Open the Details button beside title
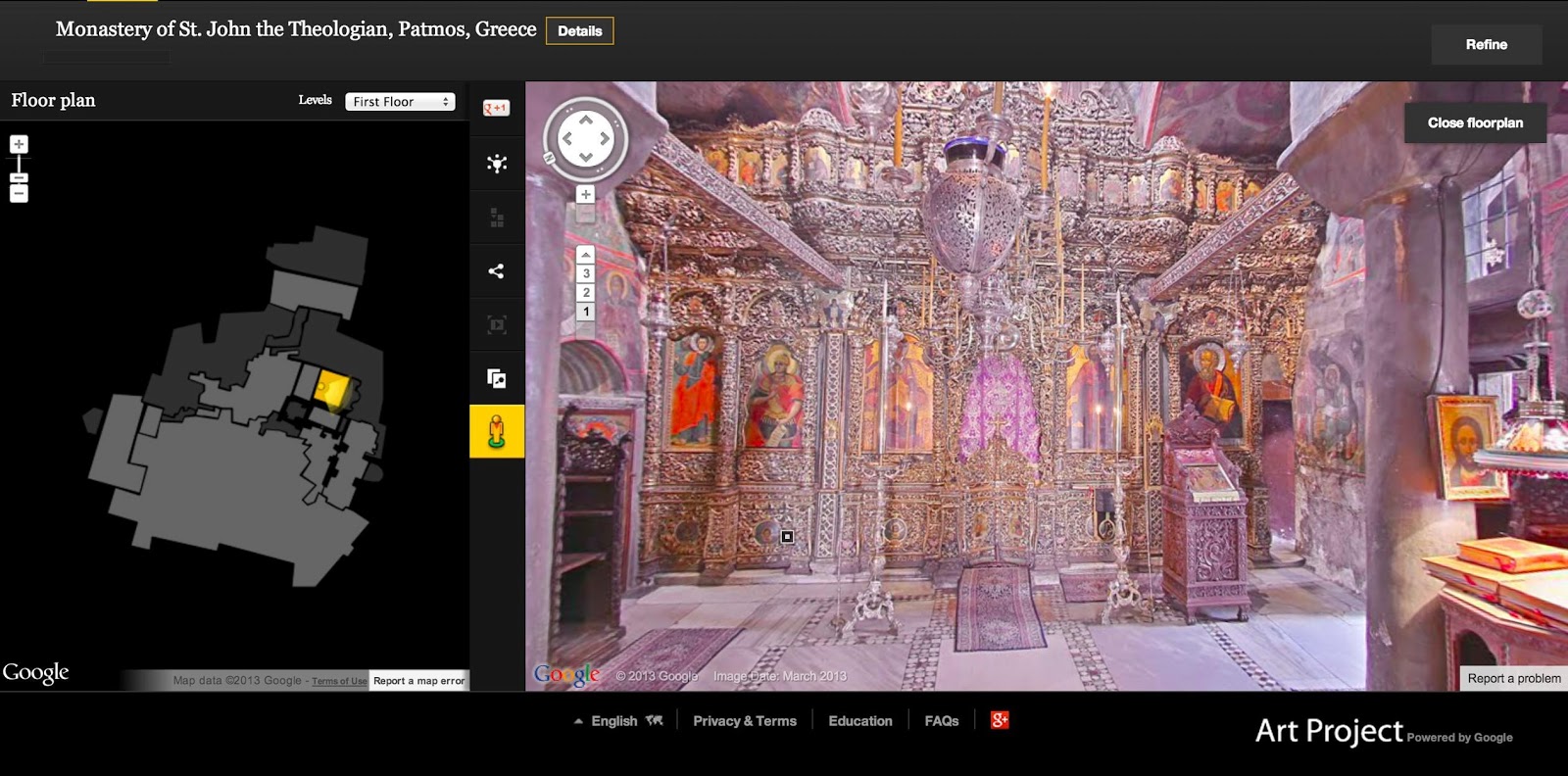 tap(580, 31)
